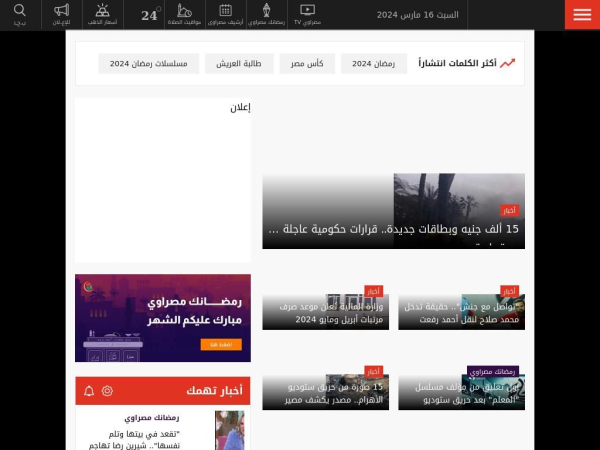
Task: Click the date السبت 16 مارس 2024
Action: click(x=417, y=15)
